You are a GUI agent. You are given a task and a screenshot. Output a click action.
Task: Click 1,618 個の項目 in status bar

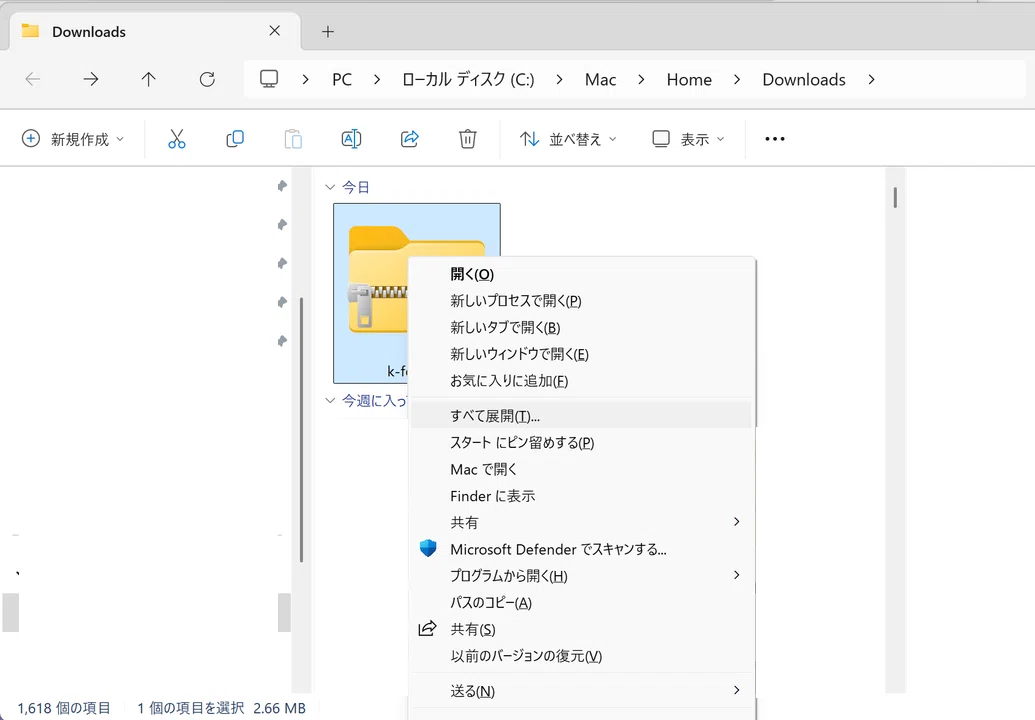64,708
